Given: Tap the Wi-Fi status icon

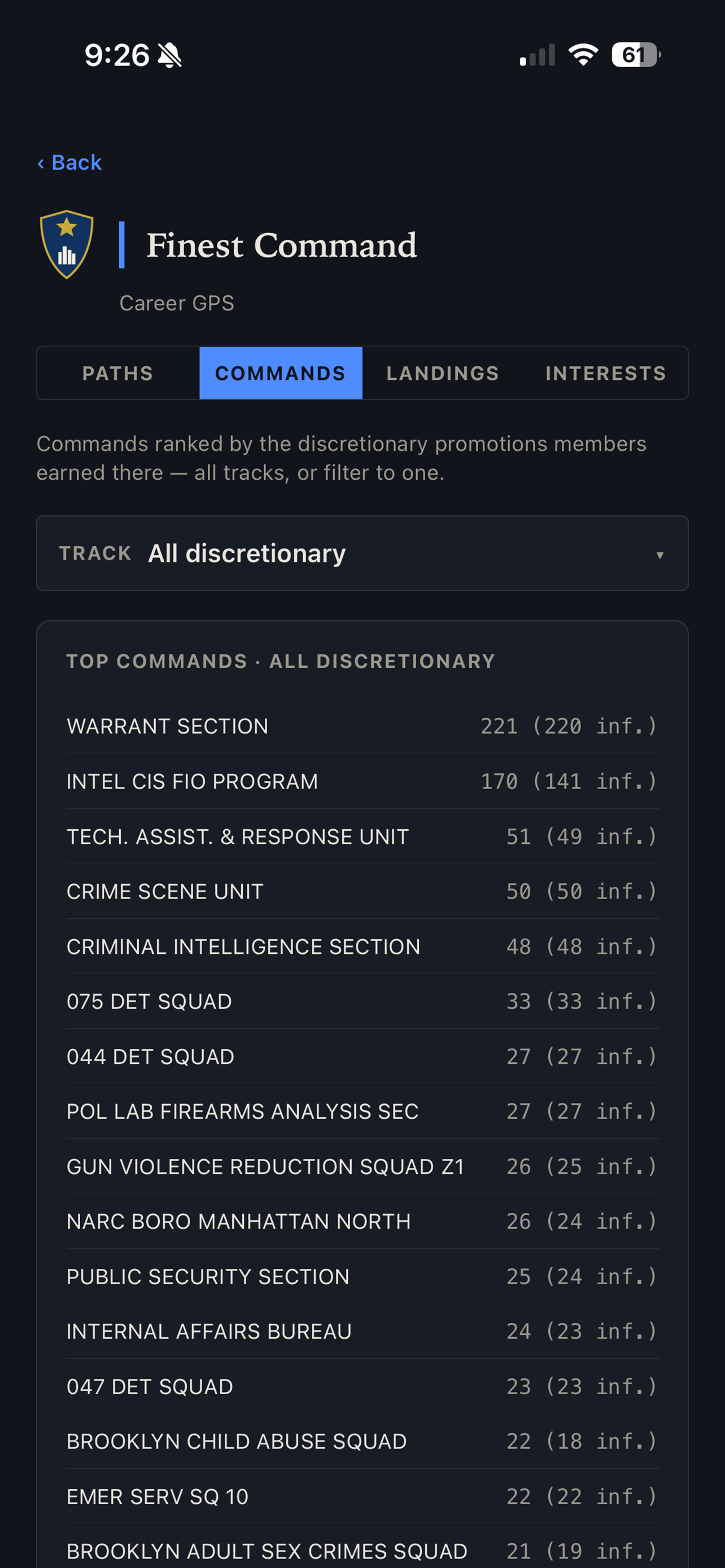Looking at the screenshot, I should [583, 55].
